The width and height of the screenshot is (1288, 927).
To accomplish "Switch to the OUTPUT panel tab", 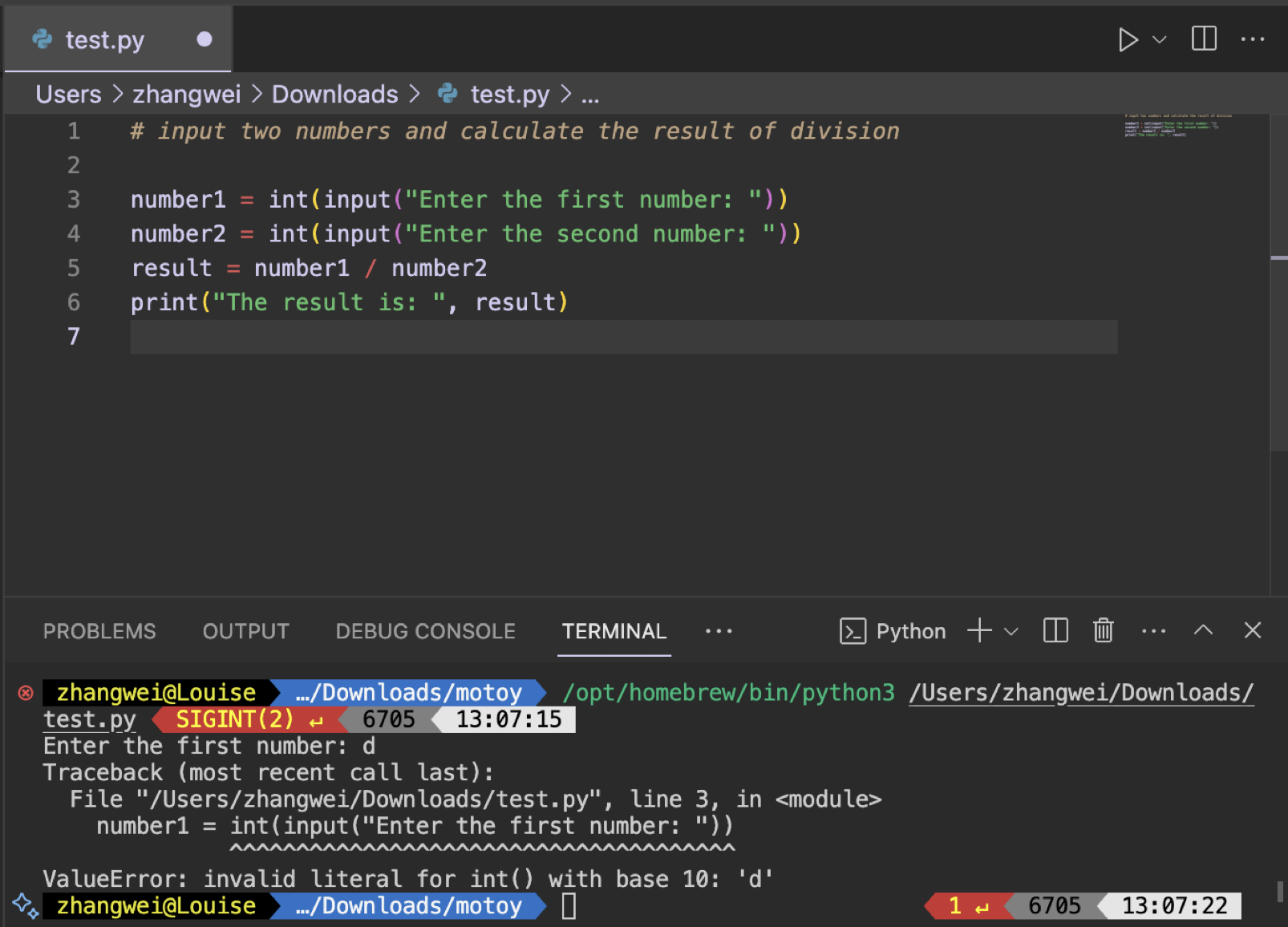I will [x=245, y=631].
